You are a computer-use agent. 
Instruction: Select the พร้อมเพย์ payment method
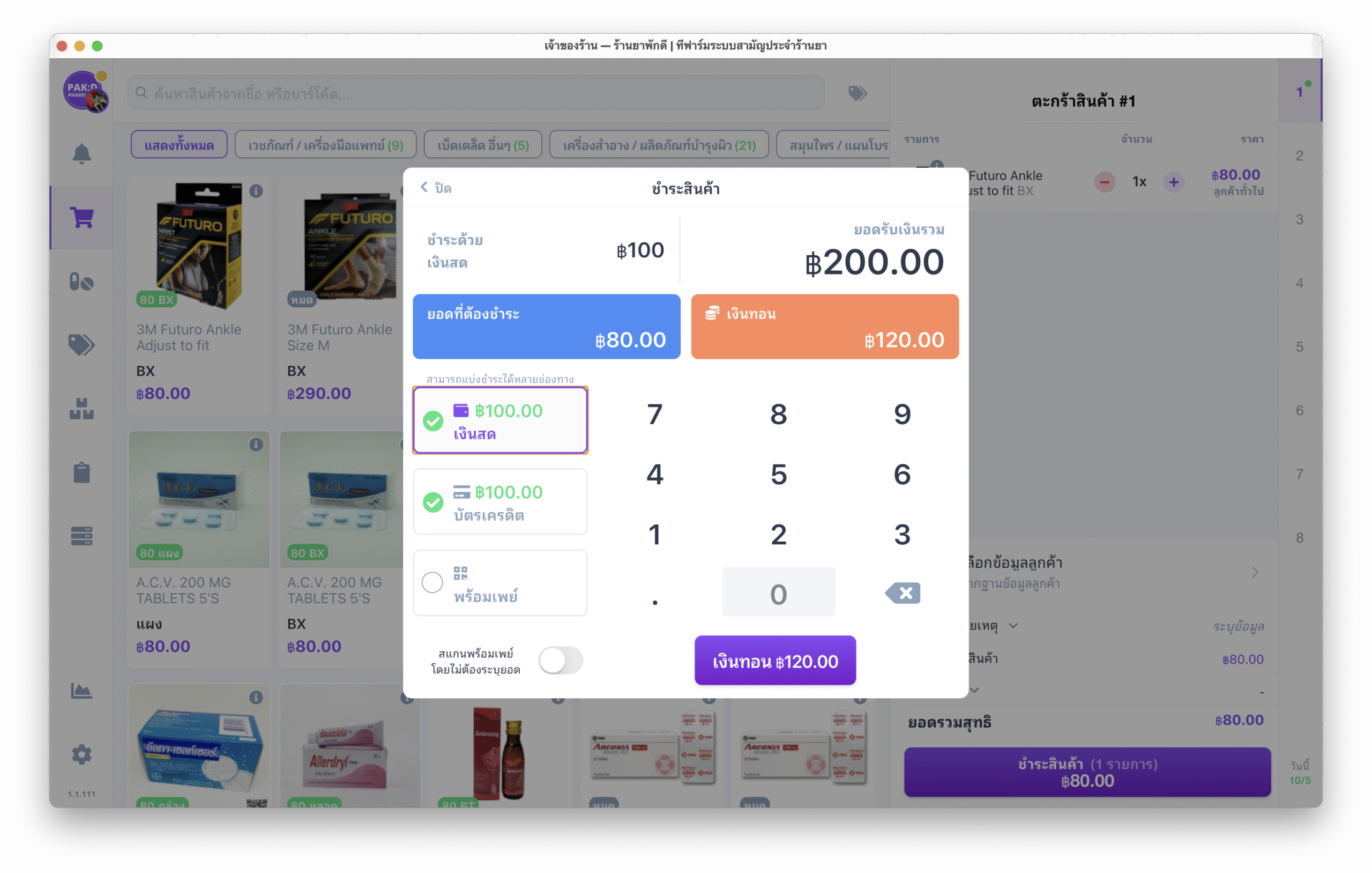[499, 583]
